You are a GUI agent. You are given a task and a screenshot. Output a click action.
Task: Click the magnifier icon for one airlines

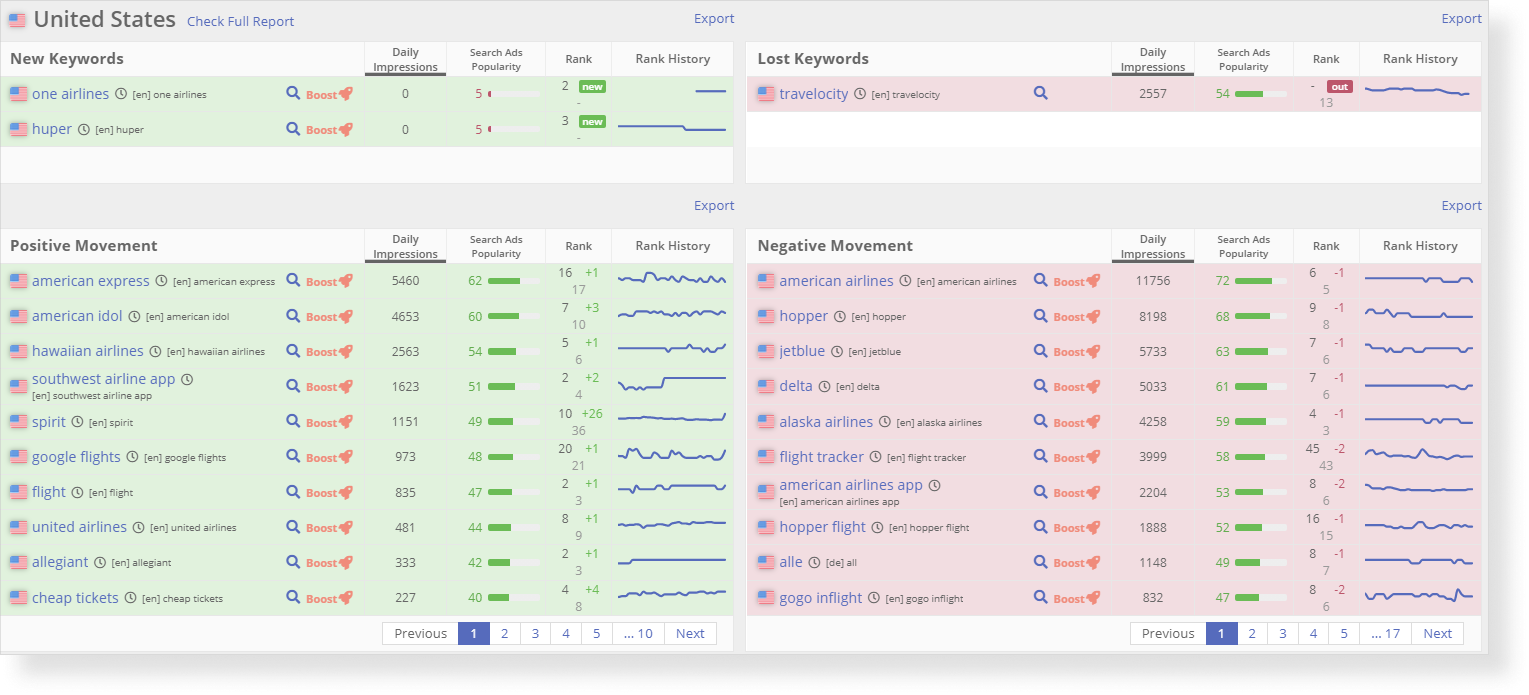pos(293,94)
